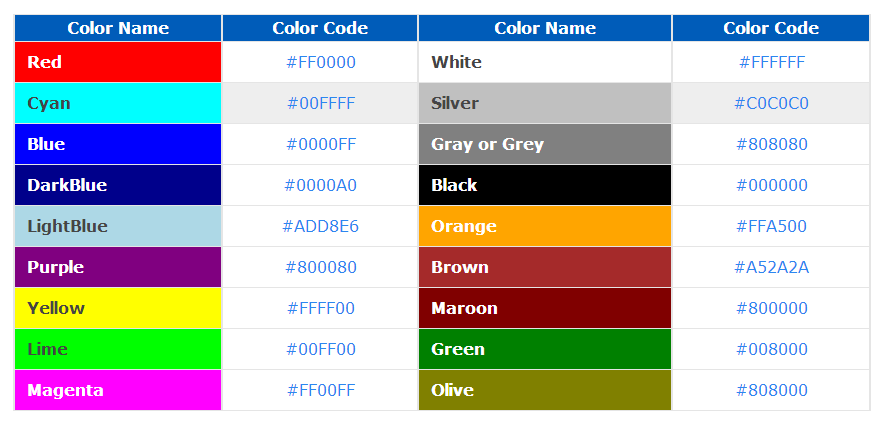Viewport: 890px width, 438px height.
Task: Open the #FF0000 color code link
Action: point(321,62)
